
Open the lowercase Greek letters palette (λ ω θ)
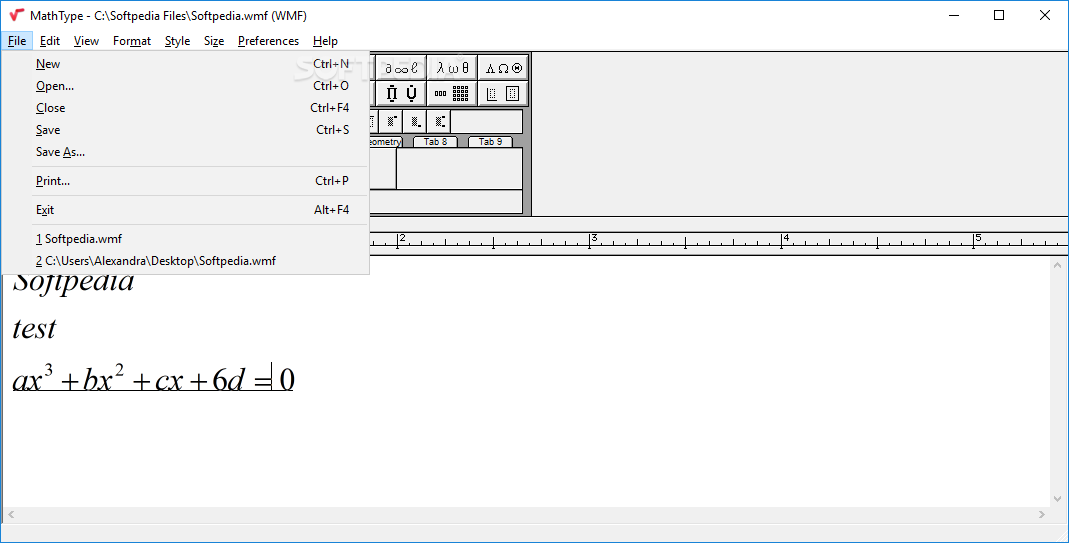[452, 68]
